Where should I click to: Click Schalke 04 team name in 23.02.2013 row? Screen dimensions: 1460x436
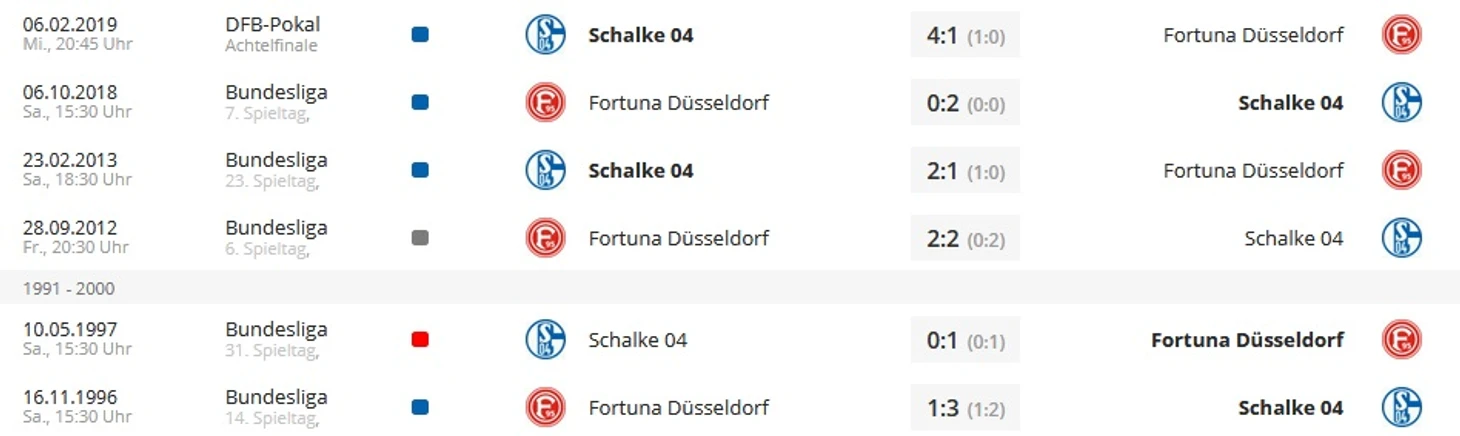(641, 170)
